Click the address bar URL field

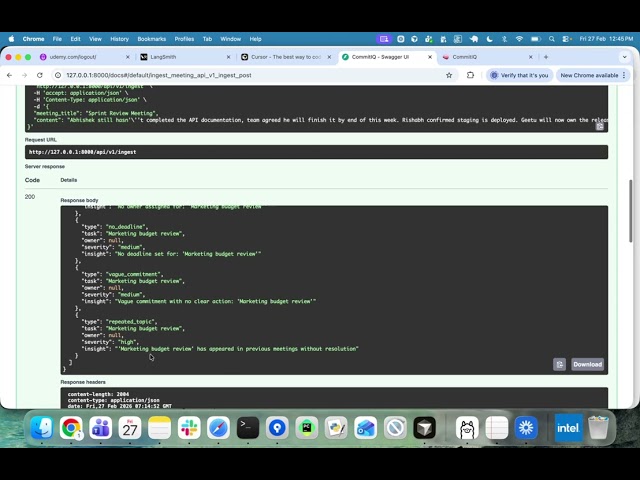(x=253, y=75)
